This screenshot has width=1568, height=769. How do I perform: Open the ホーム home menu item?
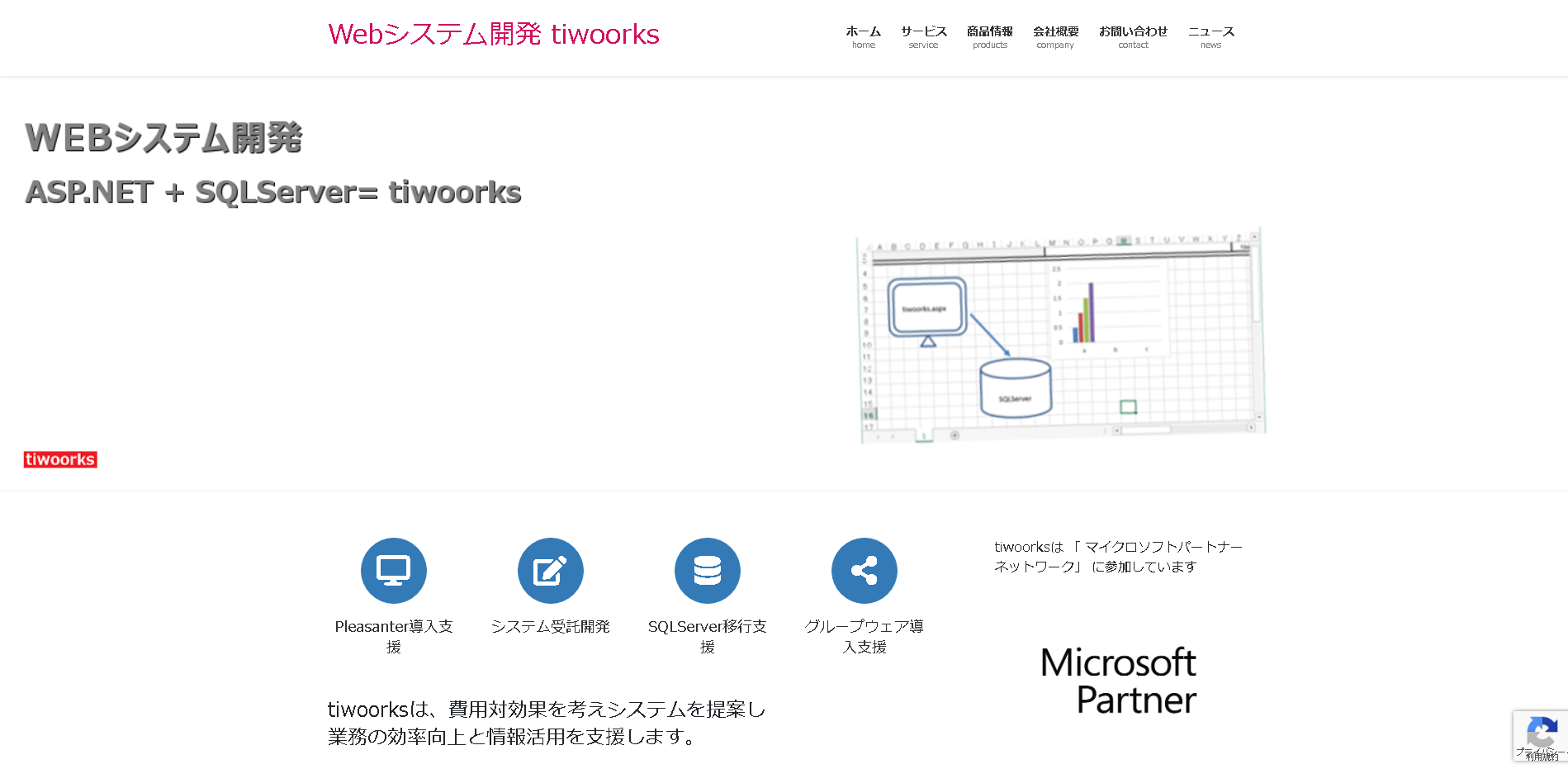pos(863,36)
